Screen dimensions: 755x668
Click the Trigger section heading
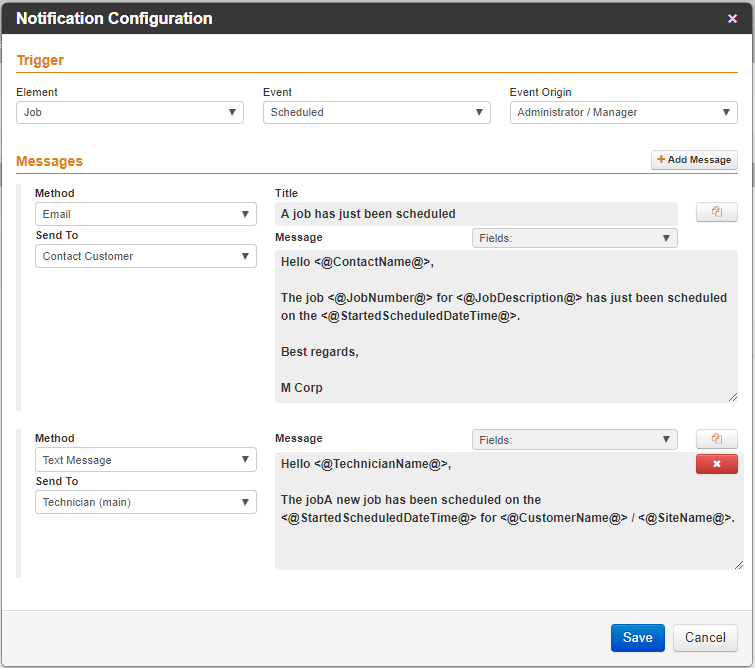pyautogui.click(x=40, y=60)
